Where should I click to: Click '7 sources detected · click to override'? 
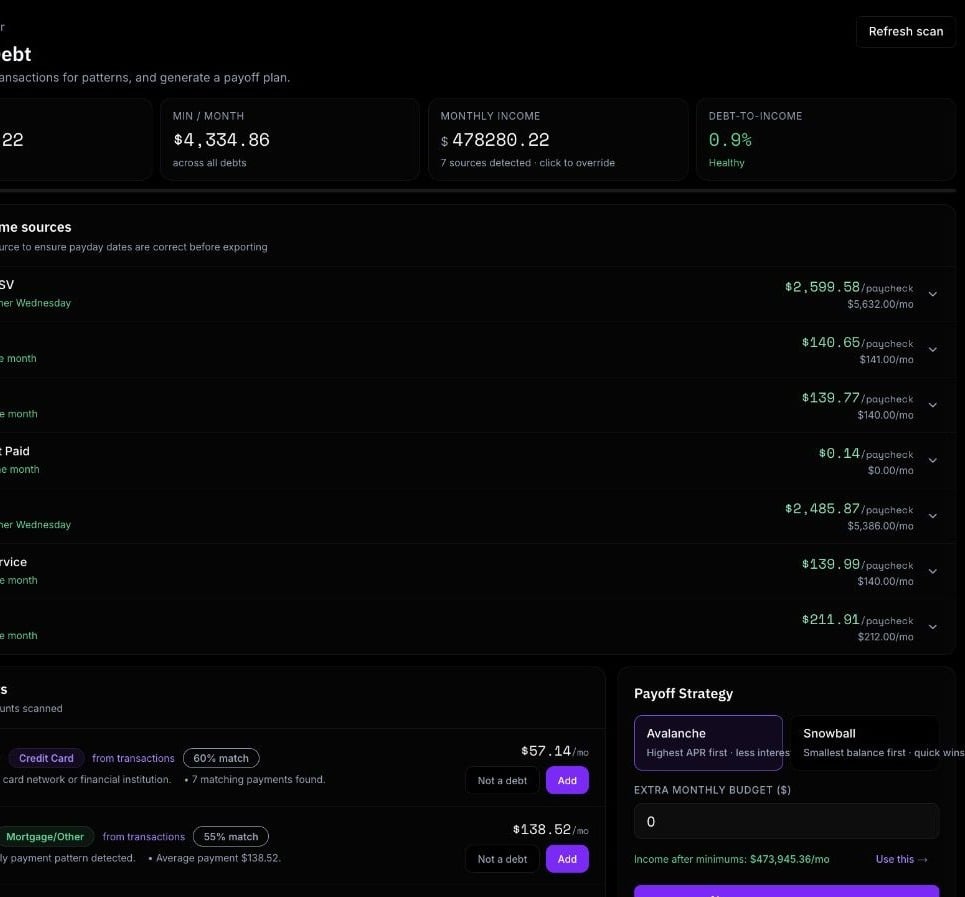pyautogui.click(x=527, y=163)
